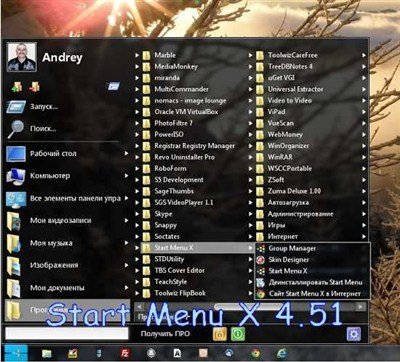Viewport: 400px width, 362px height.
Task: Expand the Мои видеозаписи submenu arrow
Action: pyautogui.click(x=126, y=220)
